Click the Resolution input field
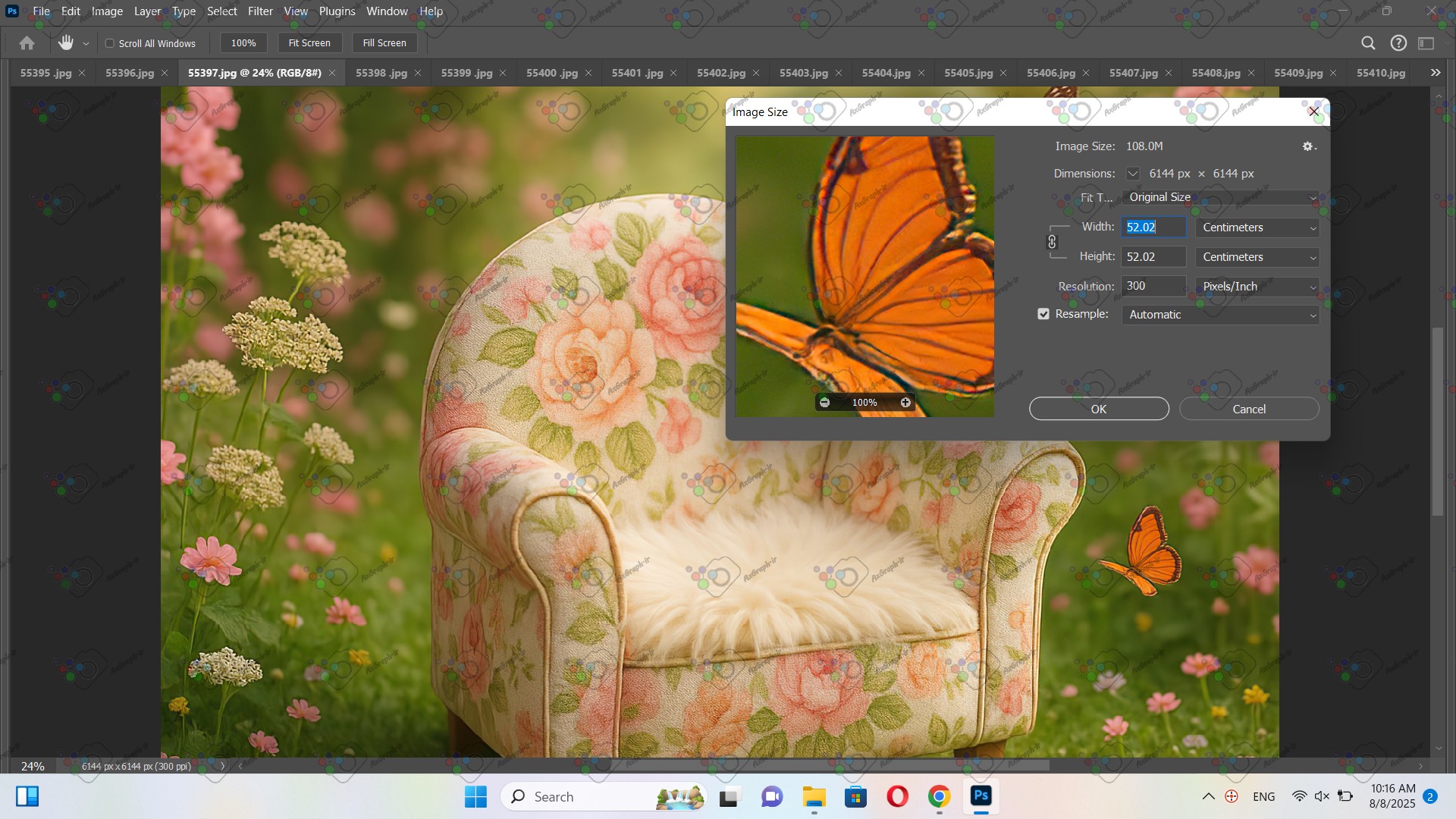The width and height of the screenshot is (1456, 819). point(1153,286)
